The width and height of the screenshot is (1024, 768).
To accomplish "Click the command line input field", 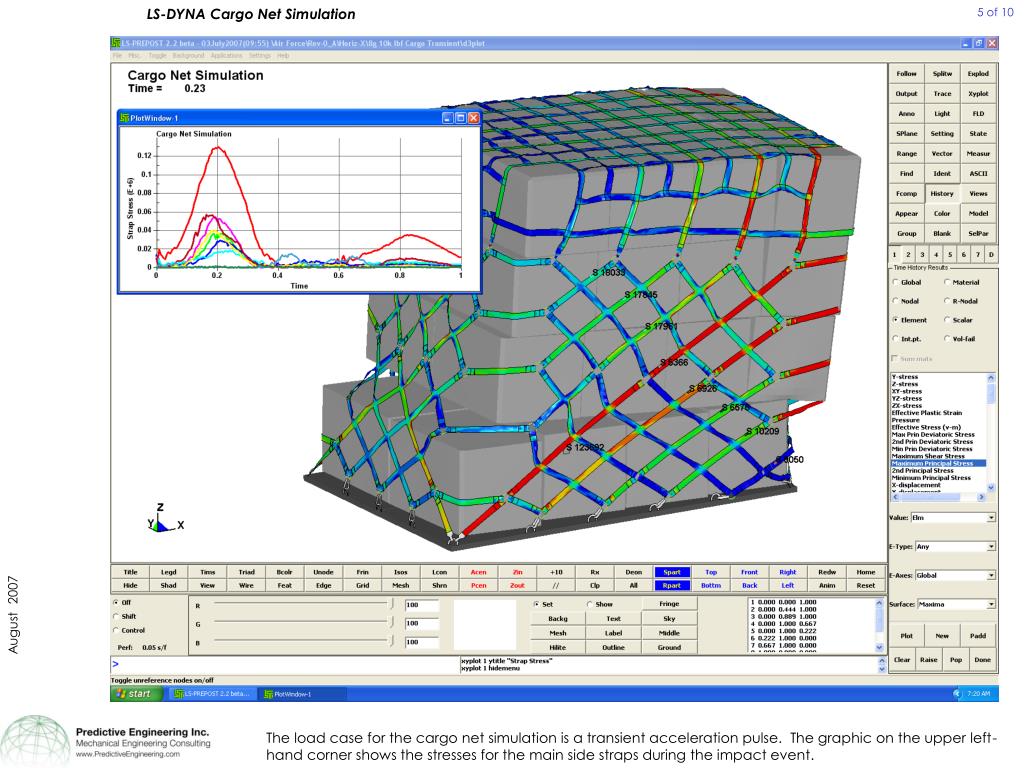I will point(284,664).
